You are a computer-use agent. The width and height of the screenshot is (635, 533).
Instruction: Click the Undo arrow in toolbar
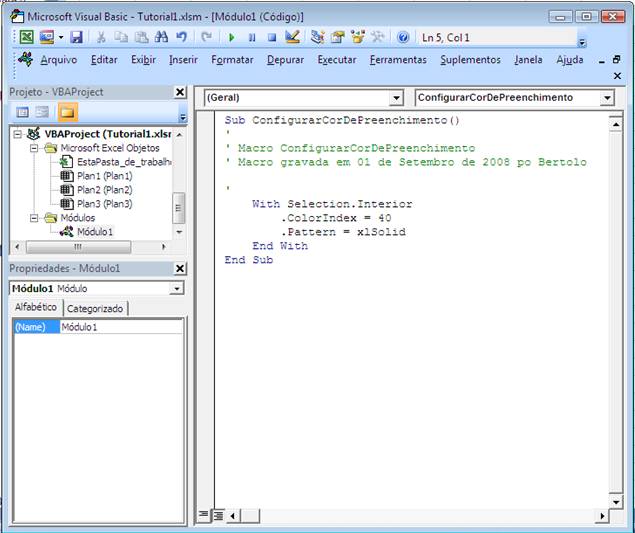181,37
